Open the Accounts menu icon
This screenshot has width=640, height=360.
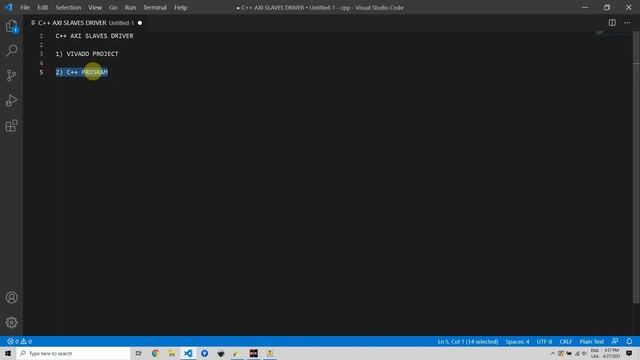[x=11, y=298]
